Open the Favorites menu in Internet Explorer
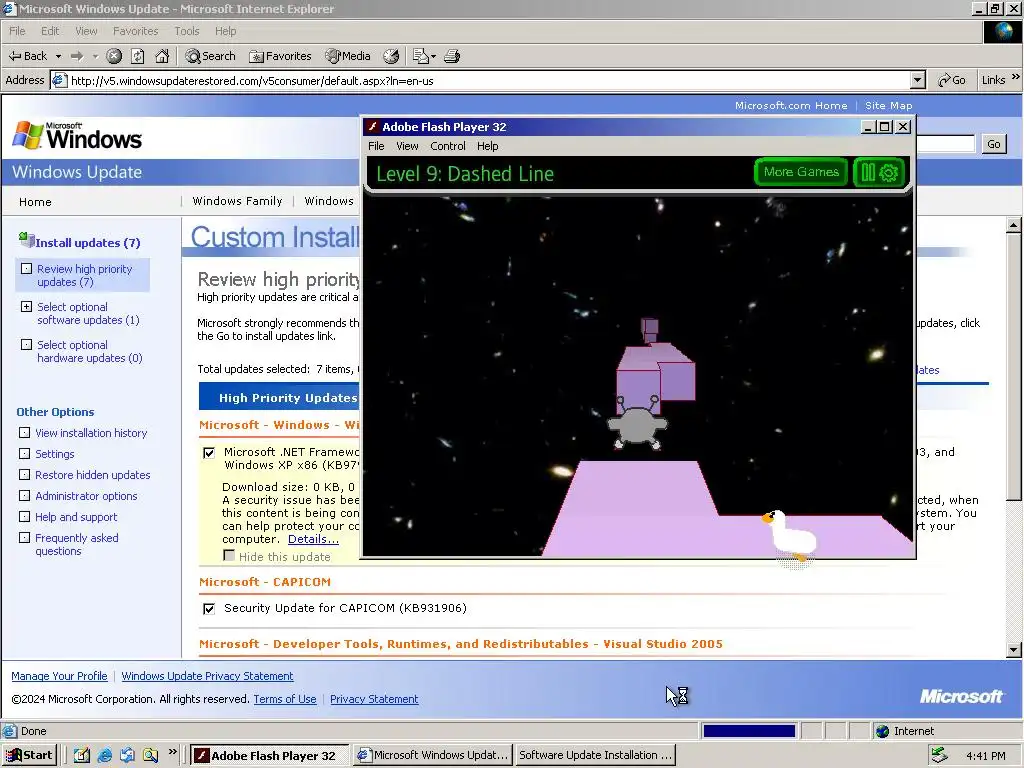The image size is (1024, 768). pos(135,31)
